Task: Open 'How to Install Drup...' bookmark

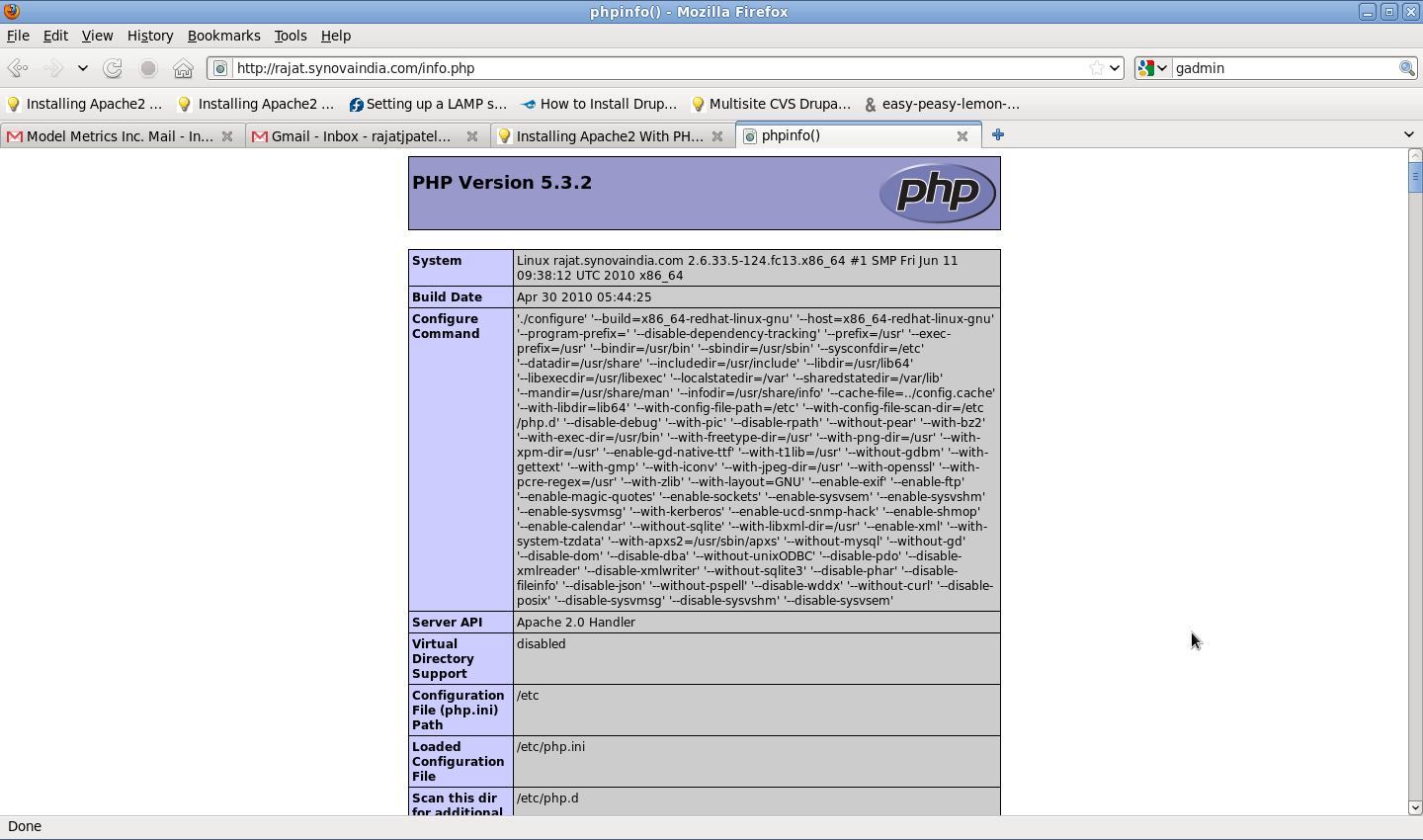Action: click(599, 104)
